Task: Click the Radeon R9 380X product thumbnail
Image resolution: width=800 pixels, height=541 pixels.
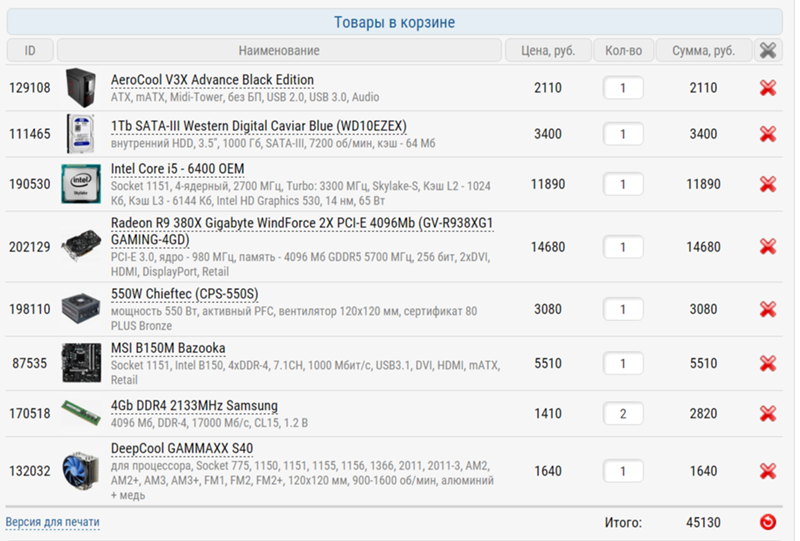Action: tap(80, 246)
